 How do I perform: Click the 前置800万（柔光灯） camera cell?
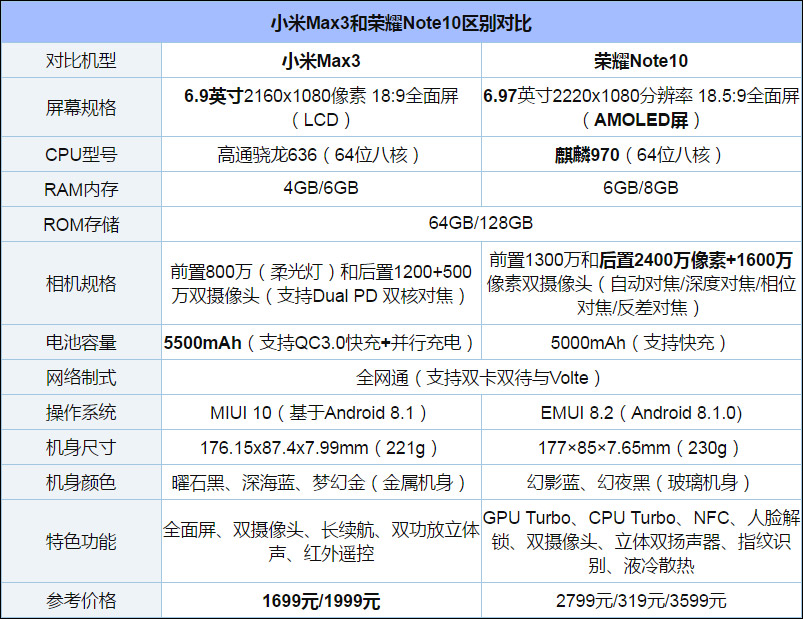point(321,284)
